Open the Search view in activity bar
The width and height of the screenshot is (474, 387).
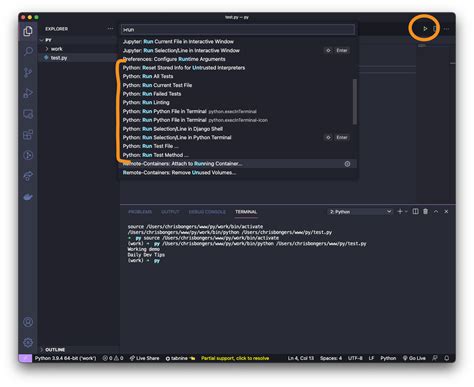click(x=28, y=51)
